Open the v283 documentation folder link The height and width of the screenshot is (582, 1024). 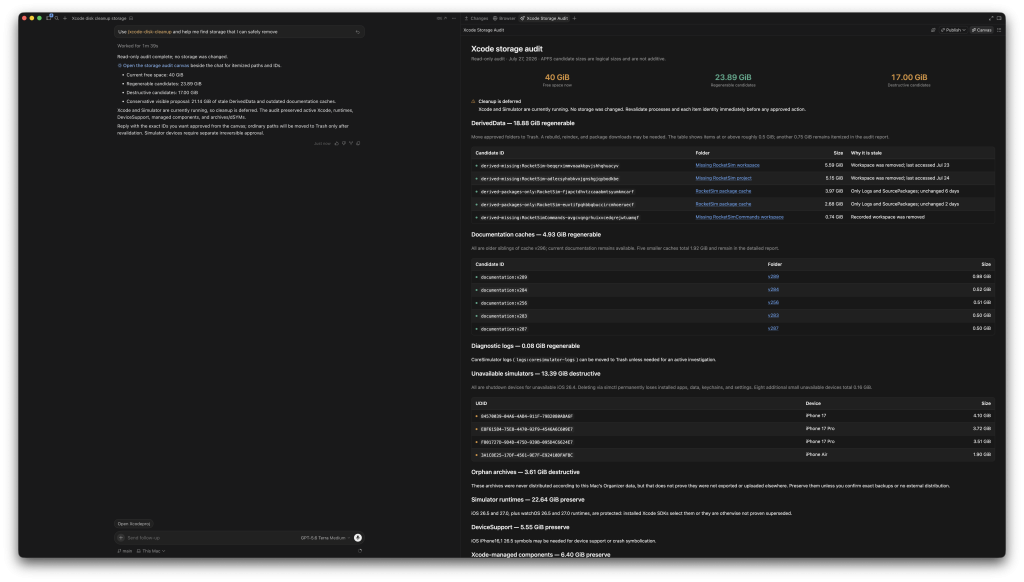point(773,315)
